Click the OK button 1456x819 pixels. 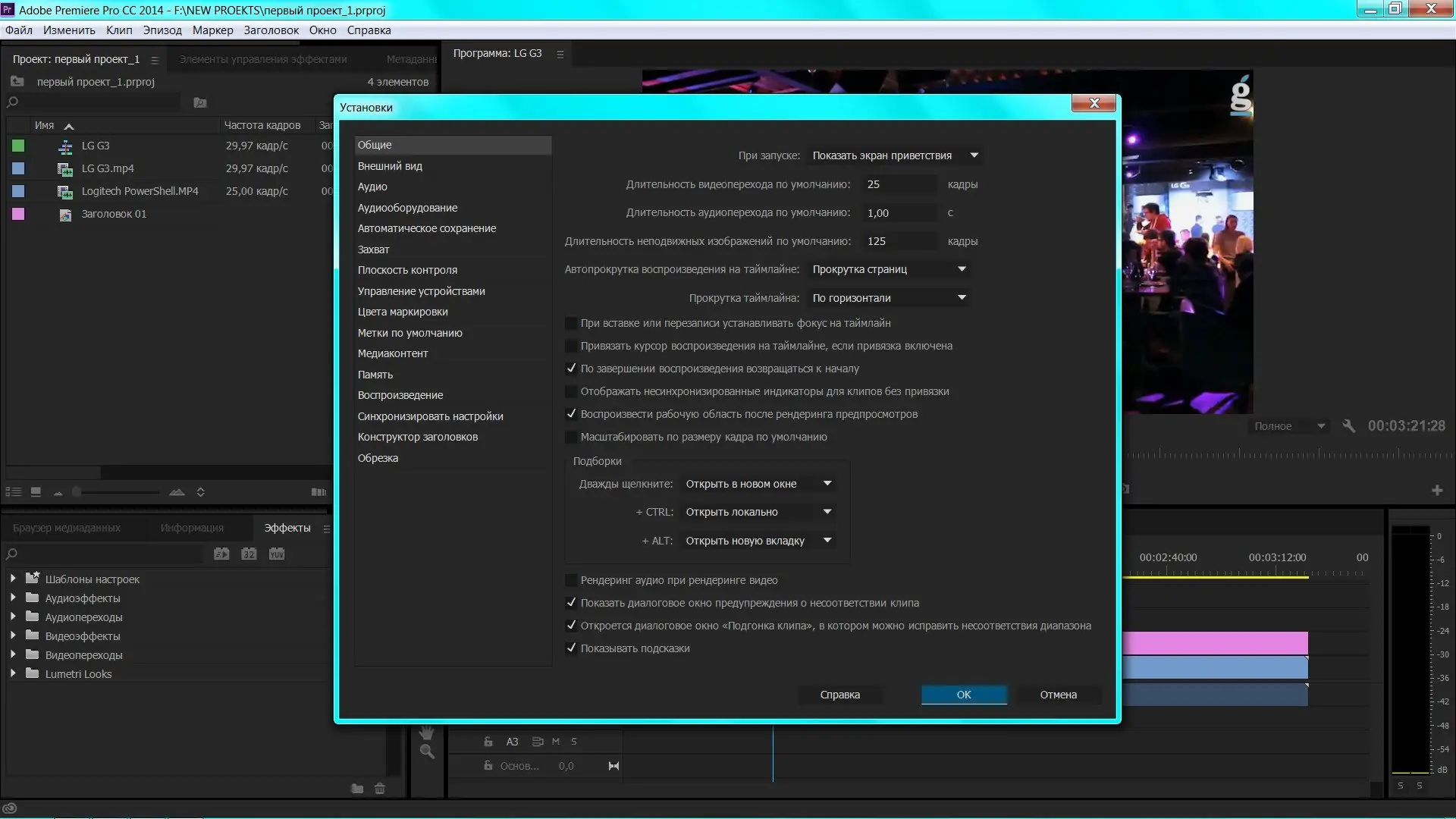963,695
